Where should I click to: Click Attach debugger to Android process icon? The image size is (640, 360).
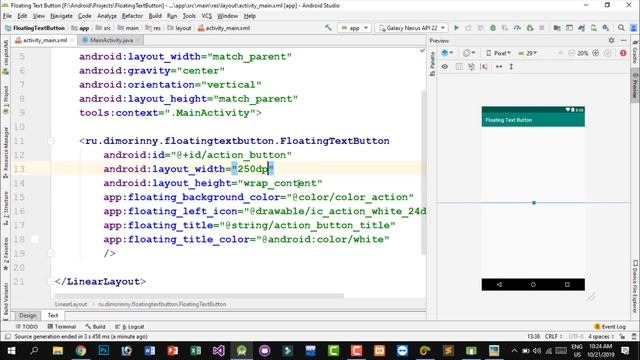point(530,28)
